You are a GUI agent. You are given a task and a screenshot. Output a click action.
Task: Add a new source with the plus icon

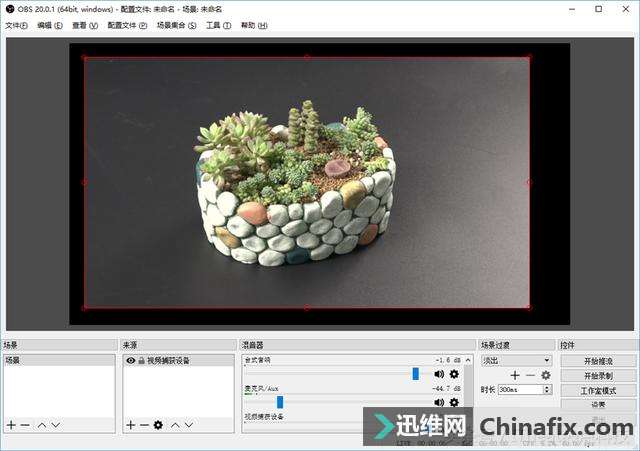(130, 425)
